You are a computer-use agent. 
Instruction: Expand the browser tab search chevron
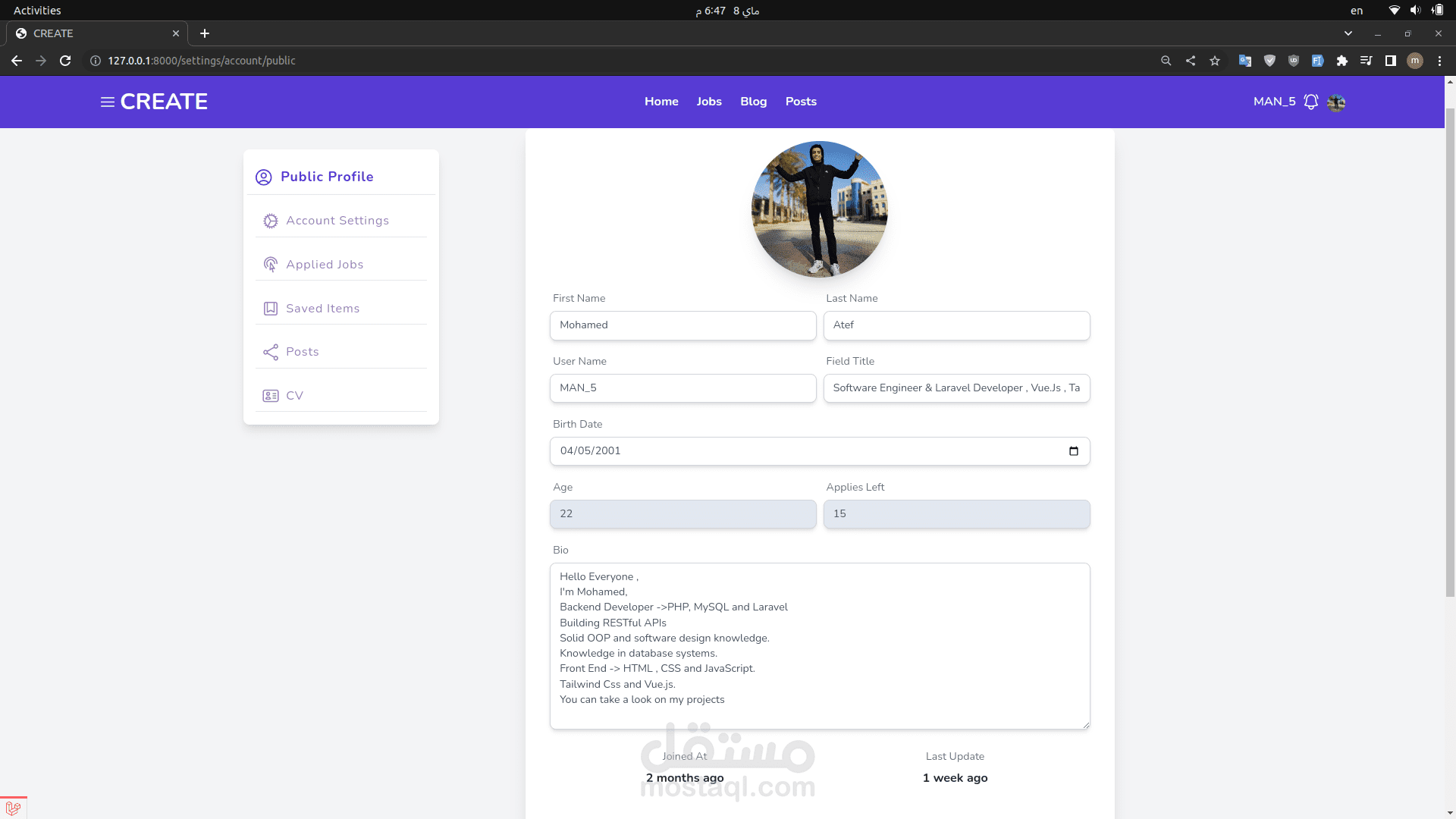[x=1348, y=33]
